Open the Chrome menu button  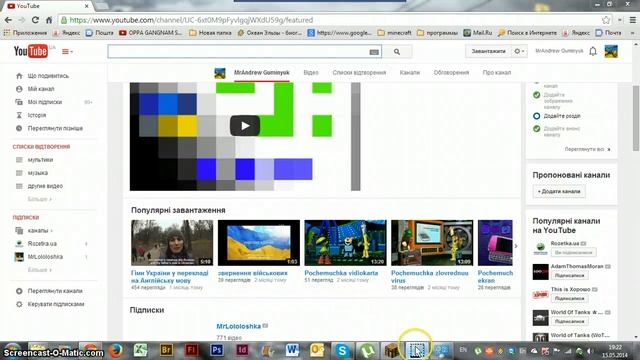click(x=633, y=20)
